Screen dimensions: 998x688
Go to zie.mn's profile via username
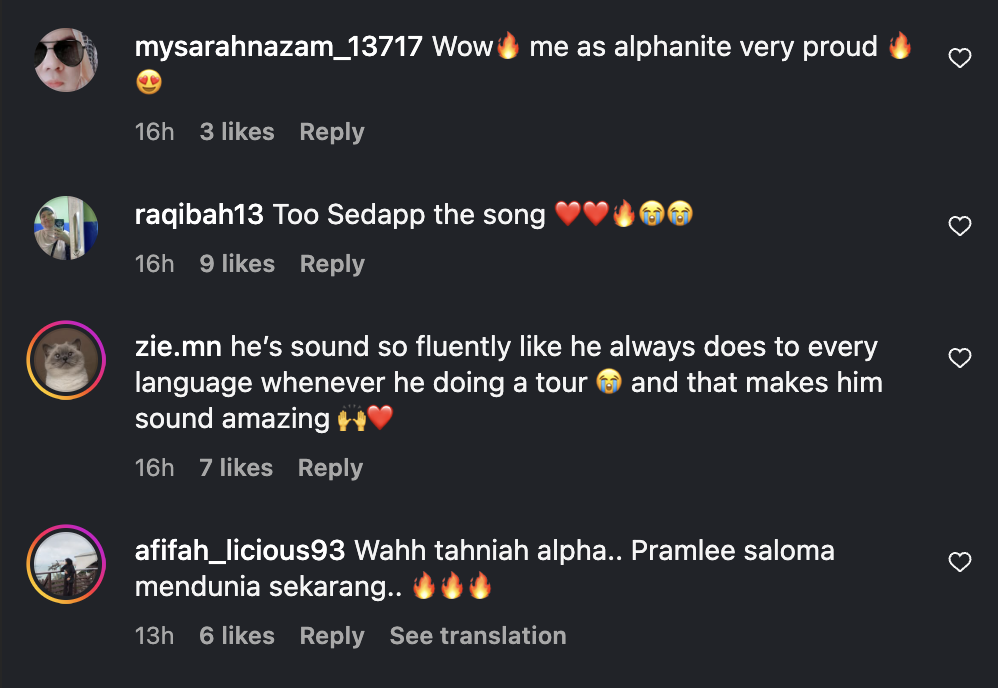[x=179, y=347]
